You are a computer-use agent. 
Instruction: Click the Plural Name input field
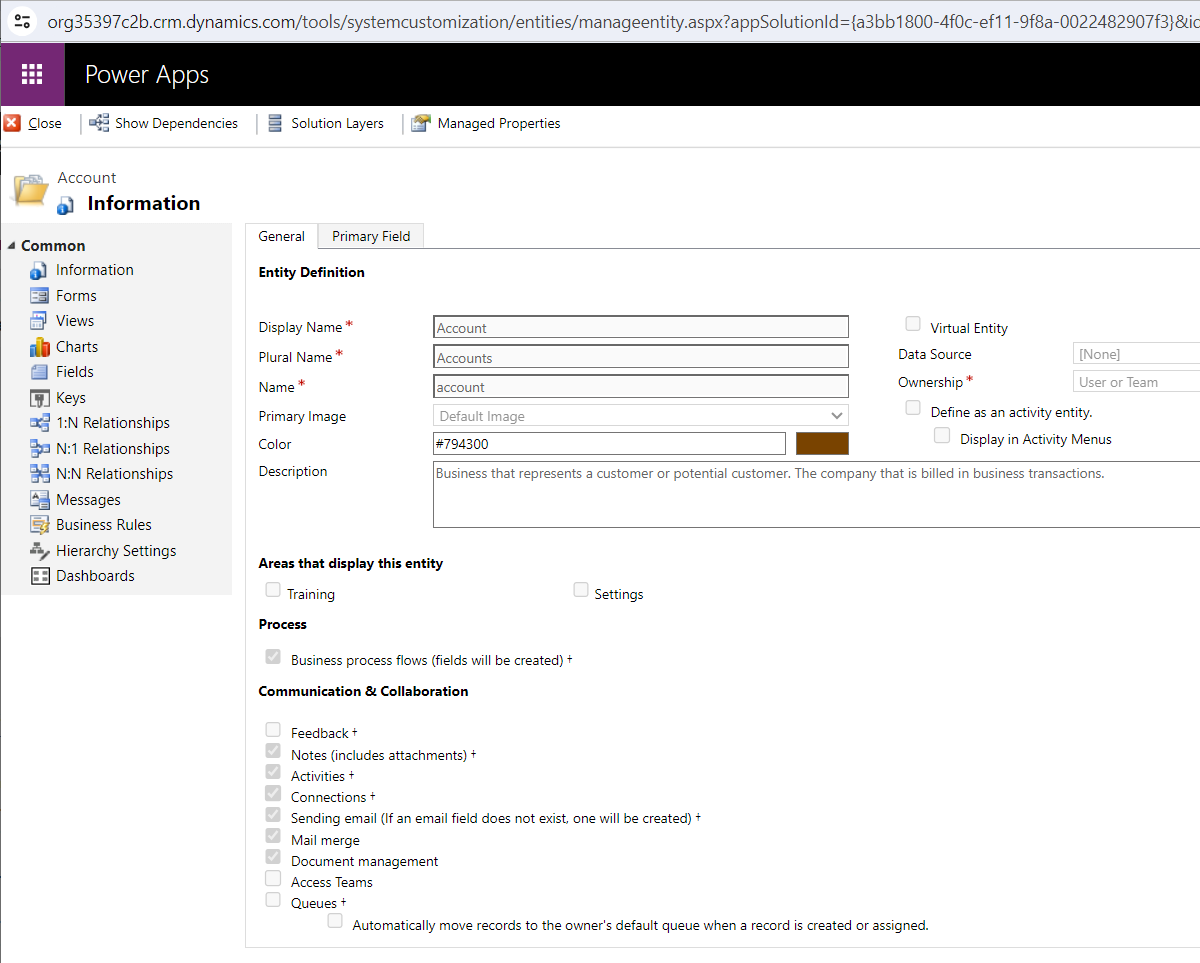641,358
